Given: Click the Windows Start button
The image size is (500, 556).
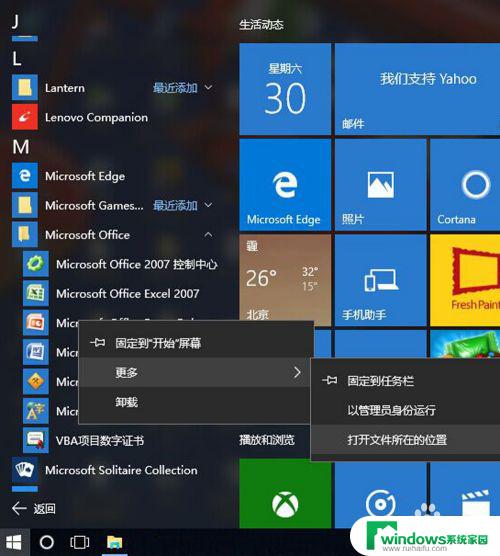Looking at the screenshot, I should 14,542.
